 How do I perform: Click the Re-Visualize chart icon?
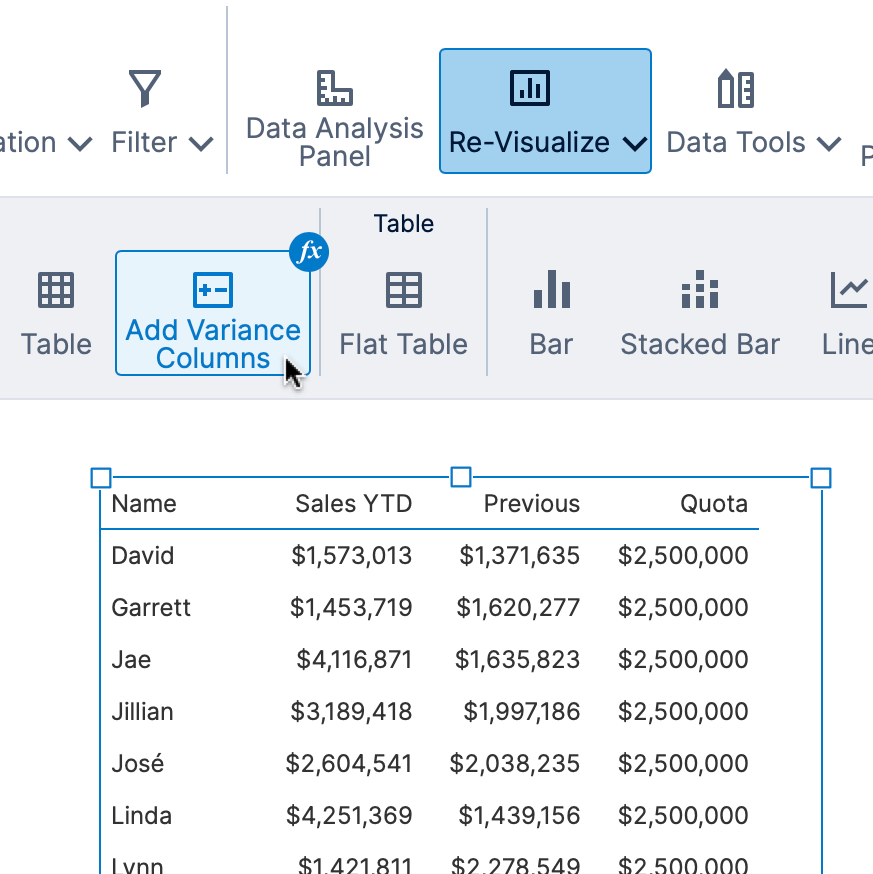click(x=529, y=87)
